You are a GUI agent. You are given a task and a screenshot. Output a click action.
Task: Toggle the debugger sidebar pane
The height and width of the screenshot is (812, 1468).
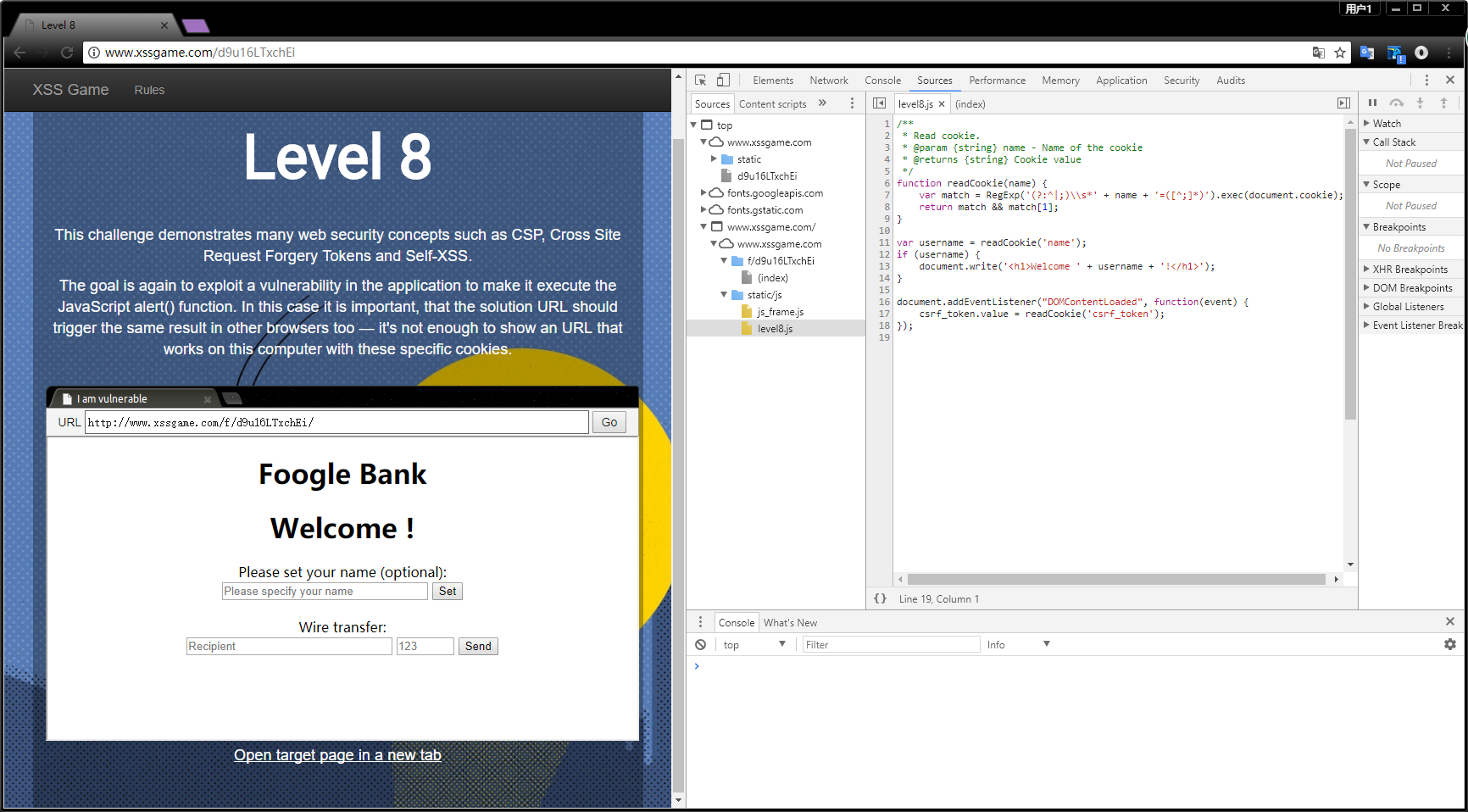[1343, 103]
